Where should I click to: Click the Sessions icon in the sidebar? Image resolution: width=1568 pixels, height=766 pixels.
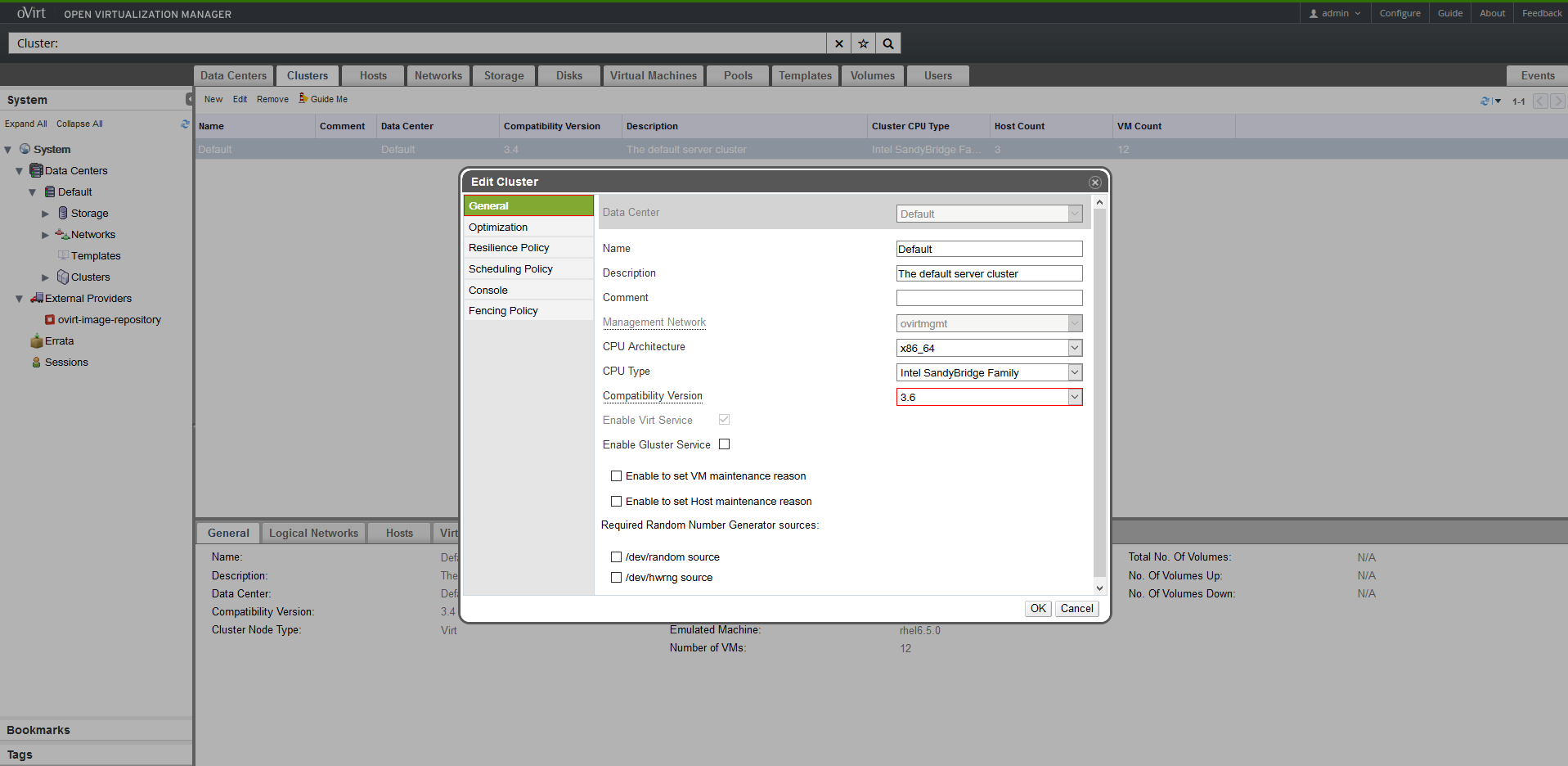(36, 363)
